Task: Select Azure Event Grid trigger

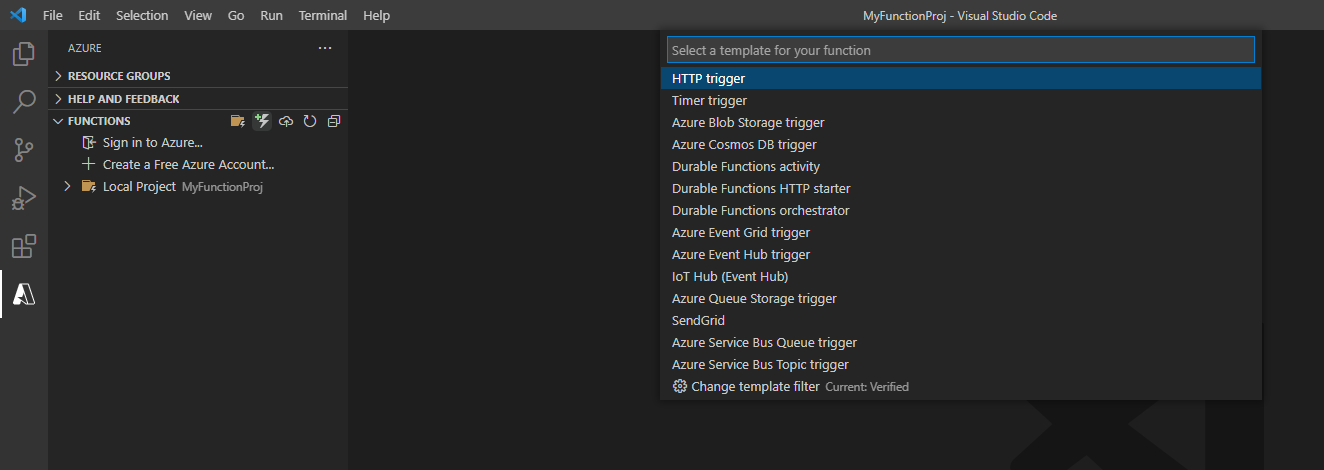Action: click(x=960, y=232)
